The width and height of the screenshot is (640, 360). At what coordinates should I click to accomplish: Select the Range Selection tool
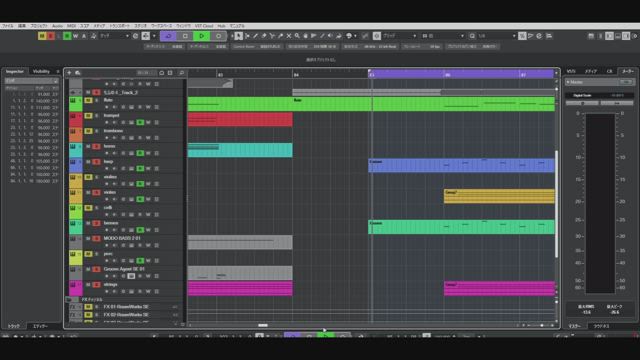[x=247, y=36]
